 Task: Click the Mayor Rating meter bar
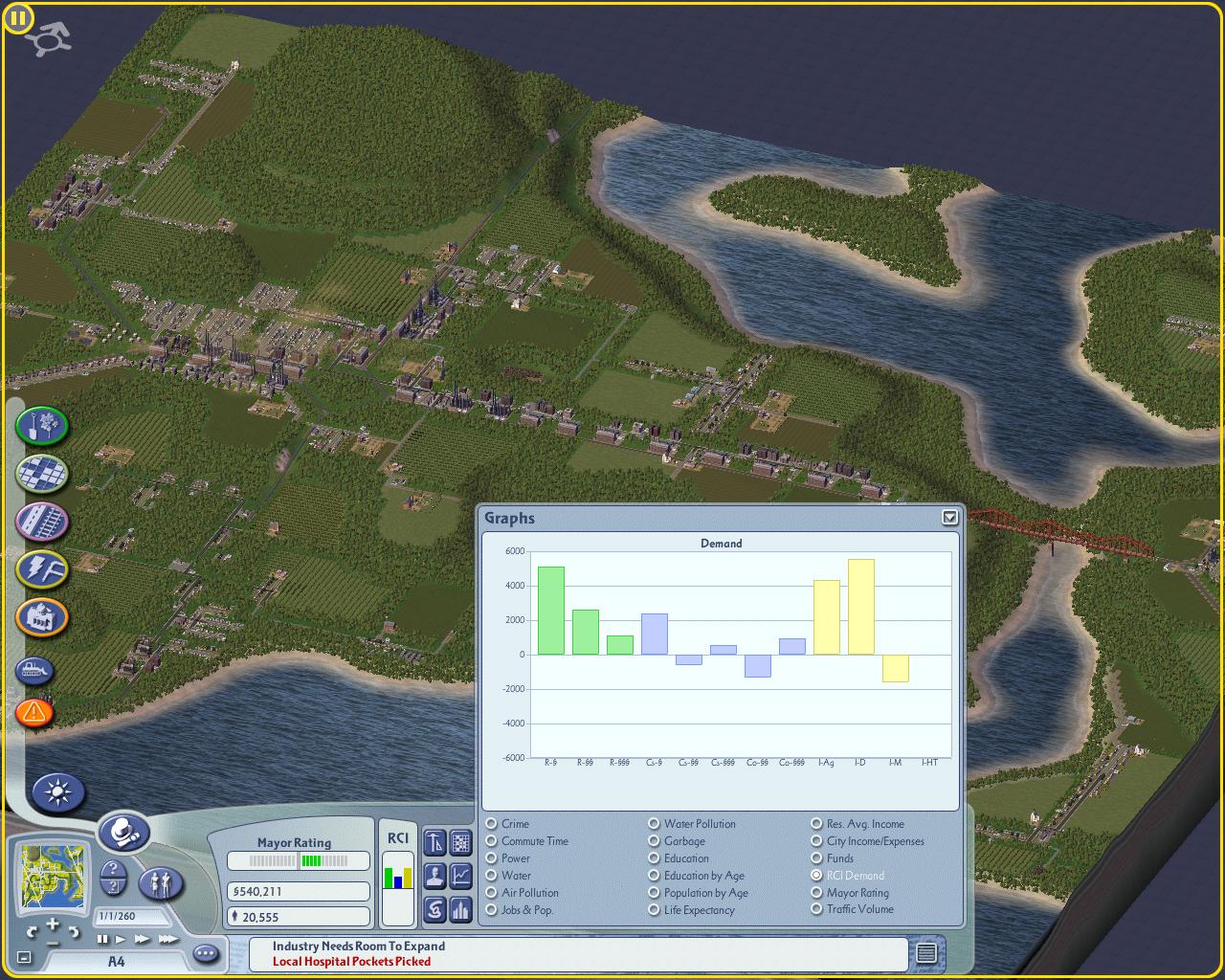298,861
